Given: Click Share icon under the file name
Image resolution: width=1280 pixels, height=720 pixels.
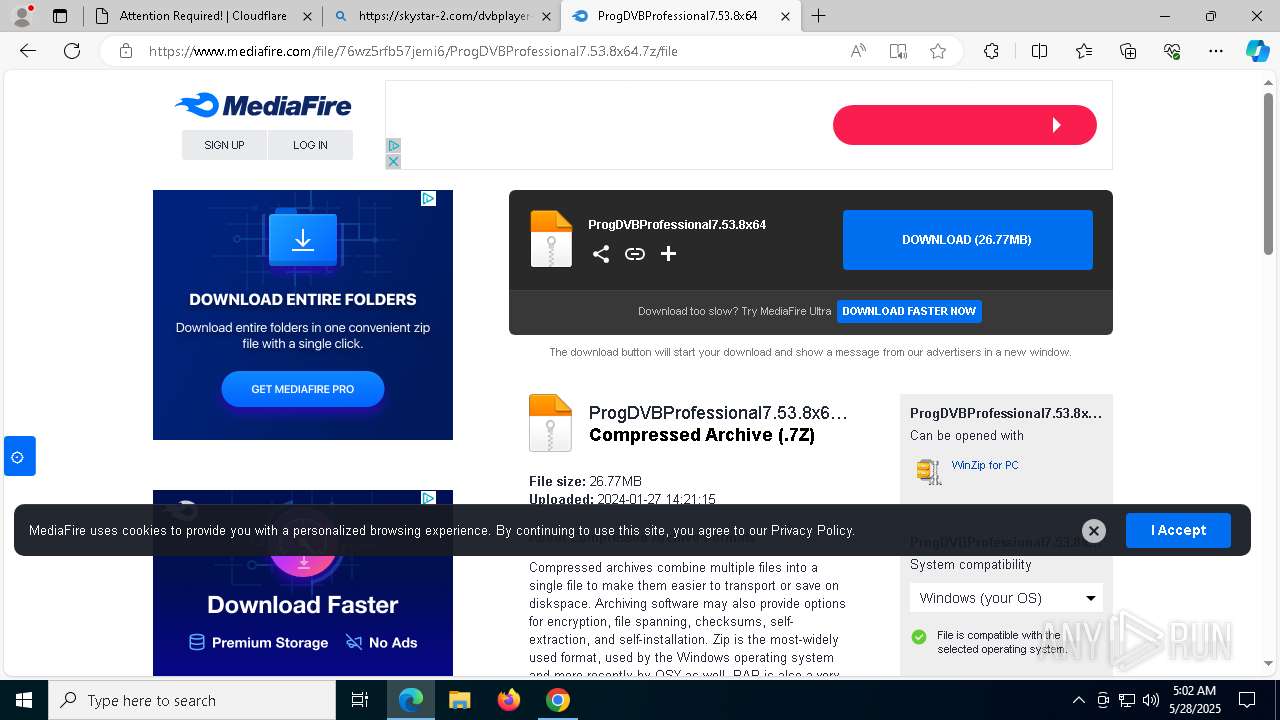Looking at the screenshot, I should pyautogui.click(x=601, y=254).
